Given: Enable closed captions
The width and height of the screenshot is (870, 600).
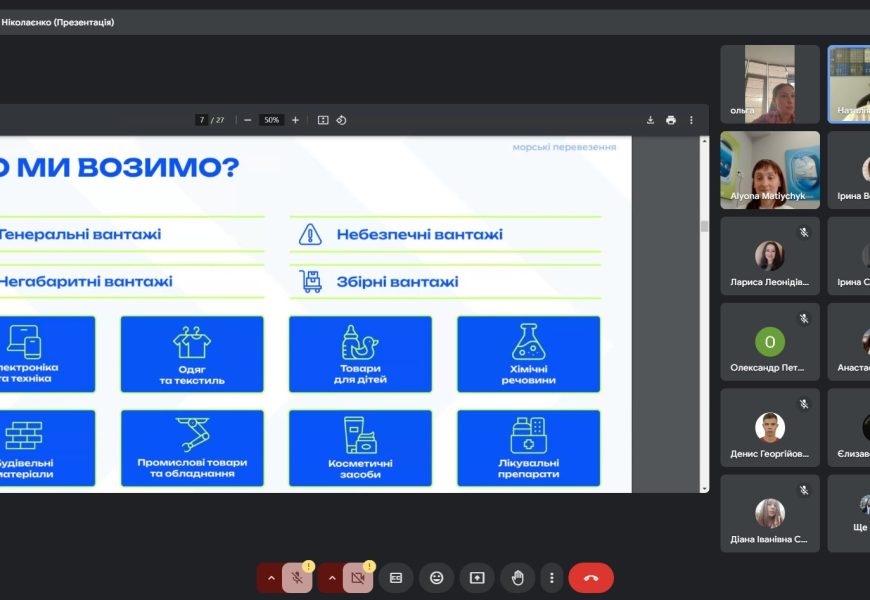Looking at the screenshot, I should coord(396,578).
